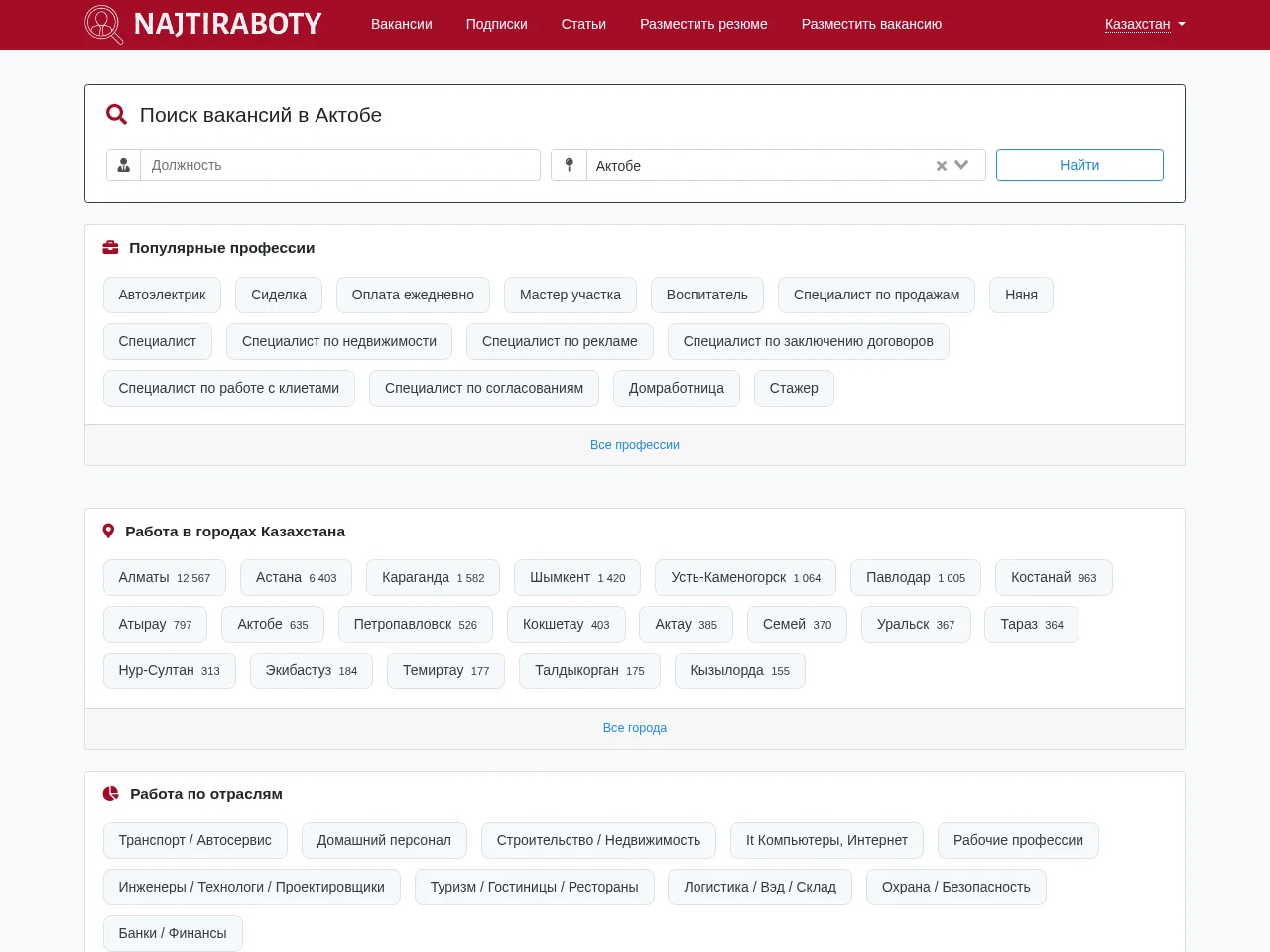Select Разместить вакансию in the header
Viewport: 1270px width, 952px height.
point(871,24)
